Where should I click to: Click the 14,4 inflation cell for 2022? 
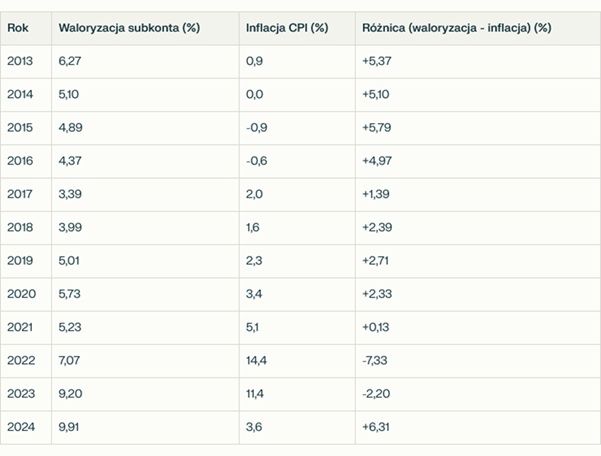(258, 361)
